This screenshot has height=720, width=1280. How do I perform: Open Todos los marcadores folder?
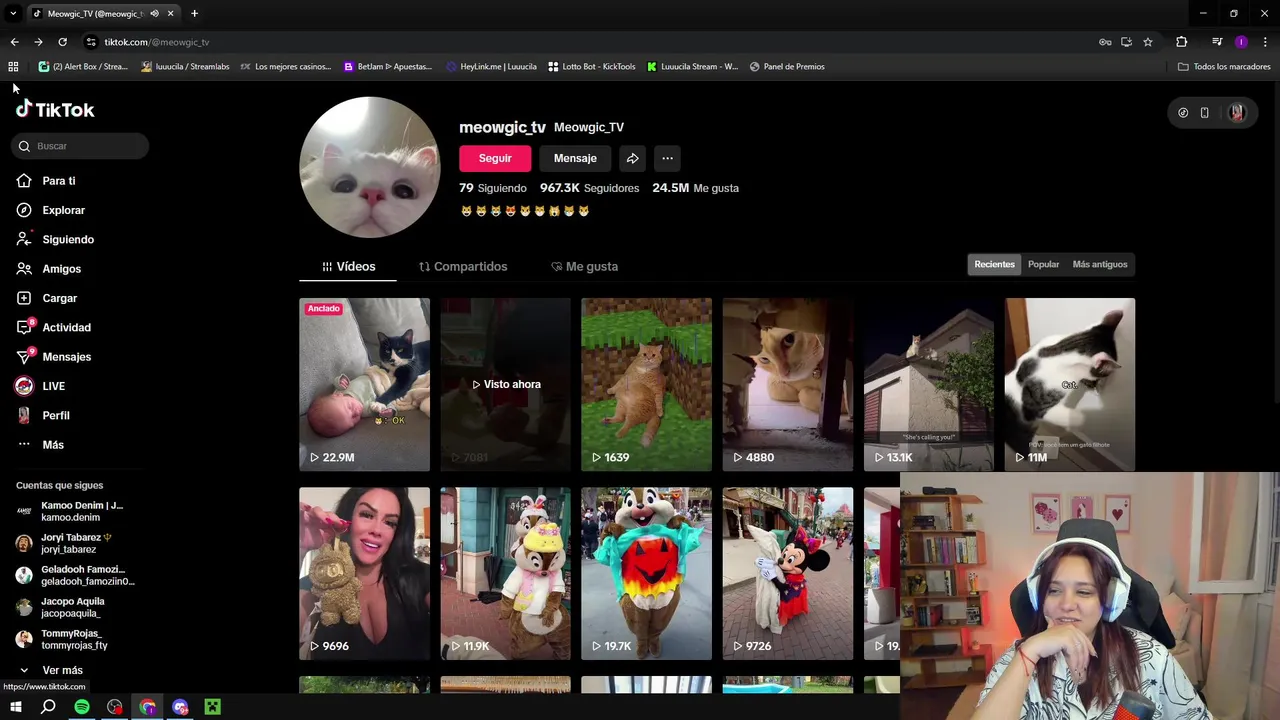tap(1224, 67)
